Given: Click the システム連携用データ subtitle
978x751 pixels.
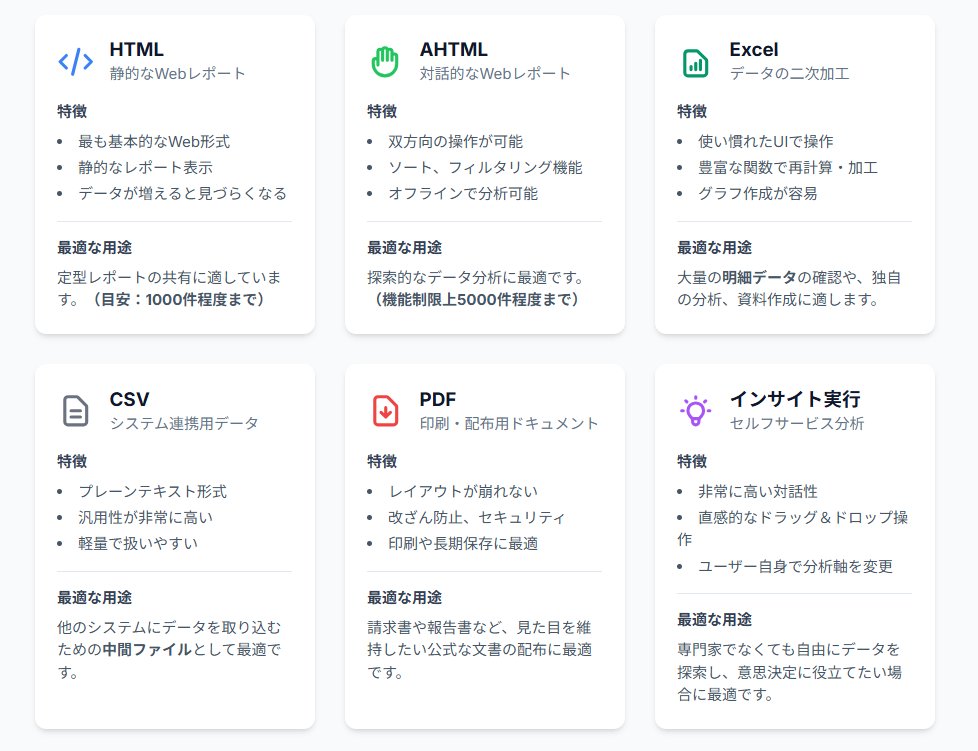Looking at the screenshot, I should (184, 423).
